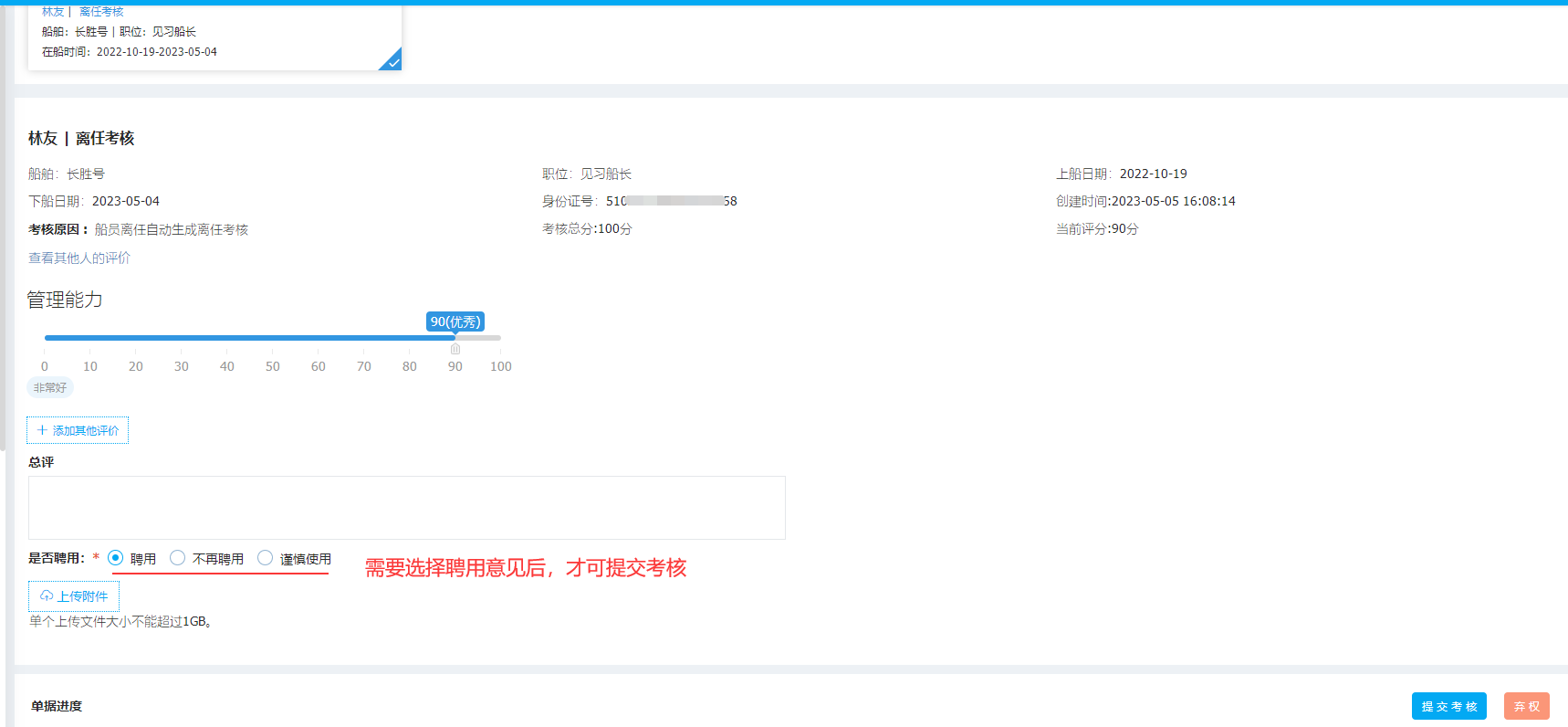
Task: Click the cloud upload icon in 上传附件
Action: coord(47,595)
